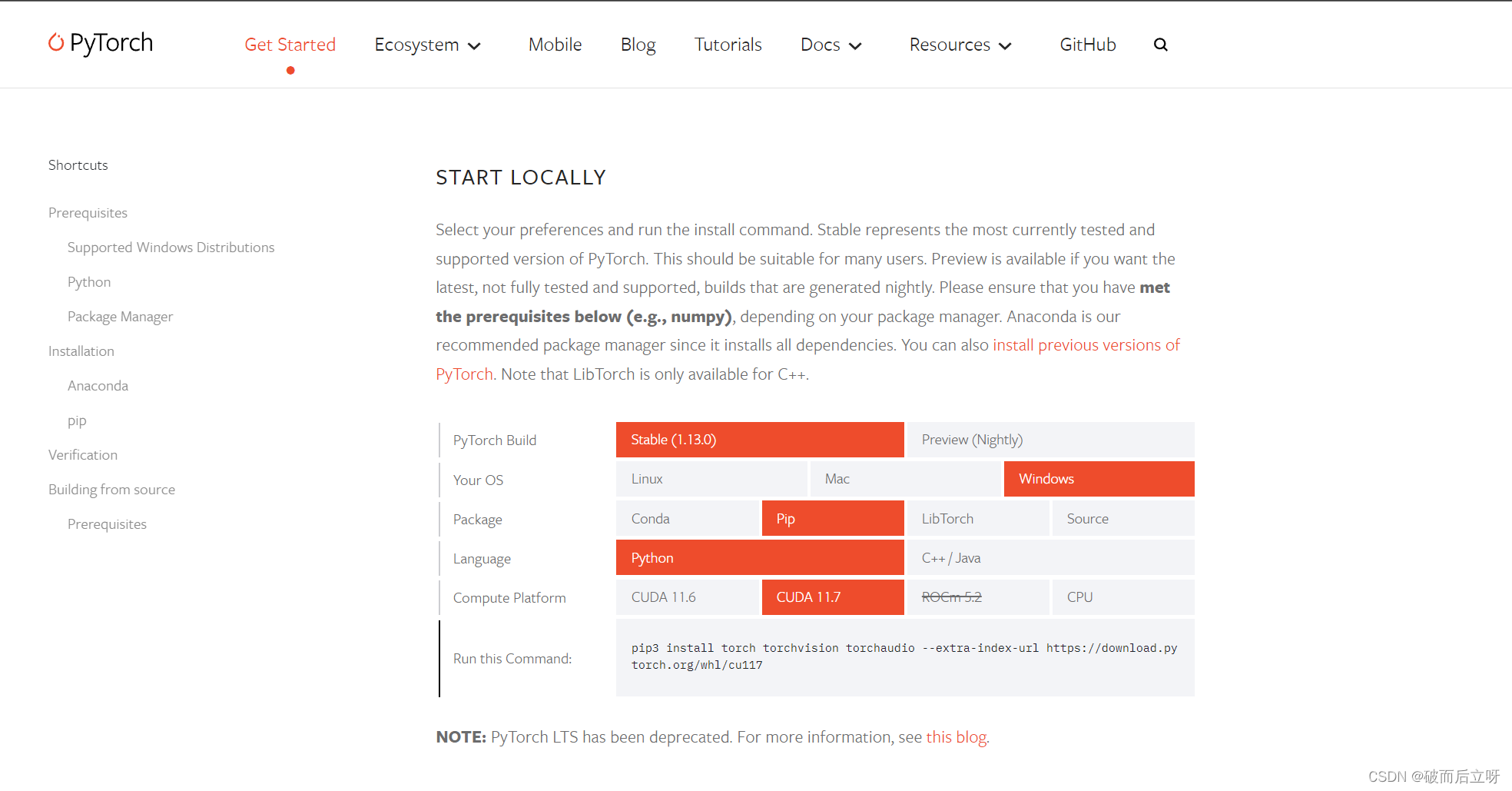This screenshot has width=1512, height=791.
Task: Follow the install previous versions link
Action: point(1086,345)
